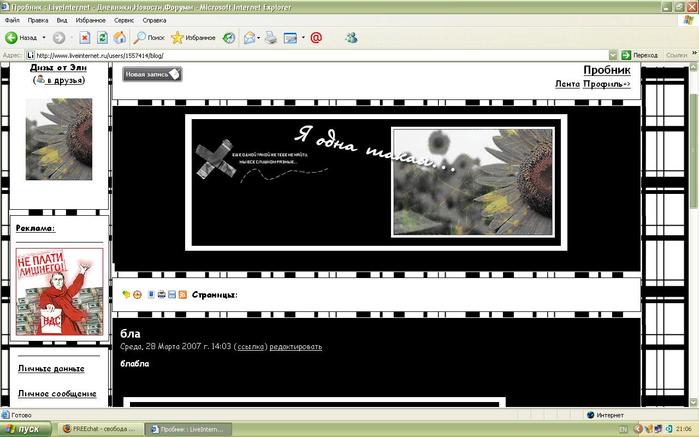Open the Лента link
699x437 pixels.
pyautogui.click(x=567, y=84)
